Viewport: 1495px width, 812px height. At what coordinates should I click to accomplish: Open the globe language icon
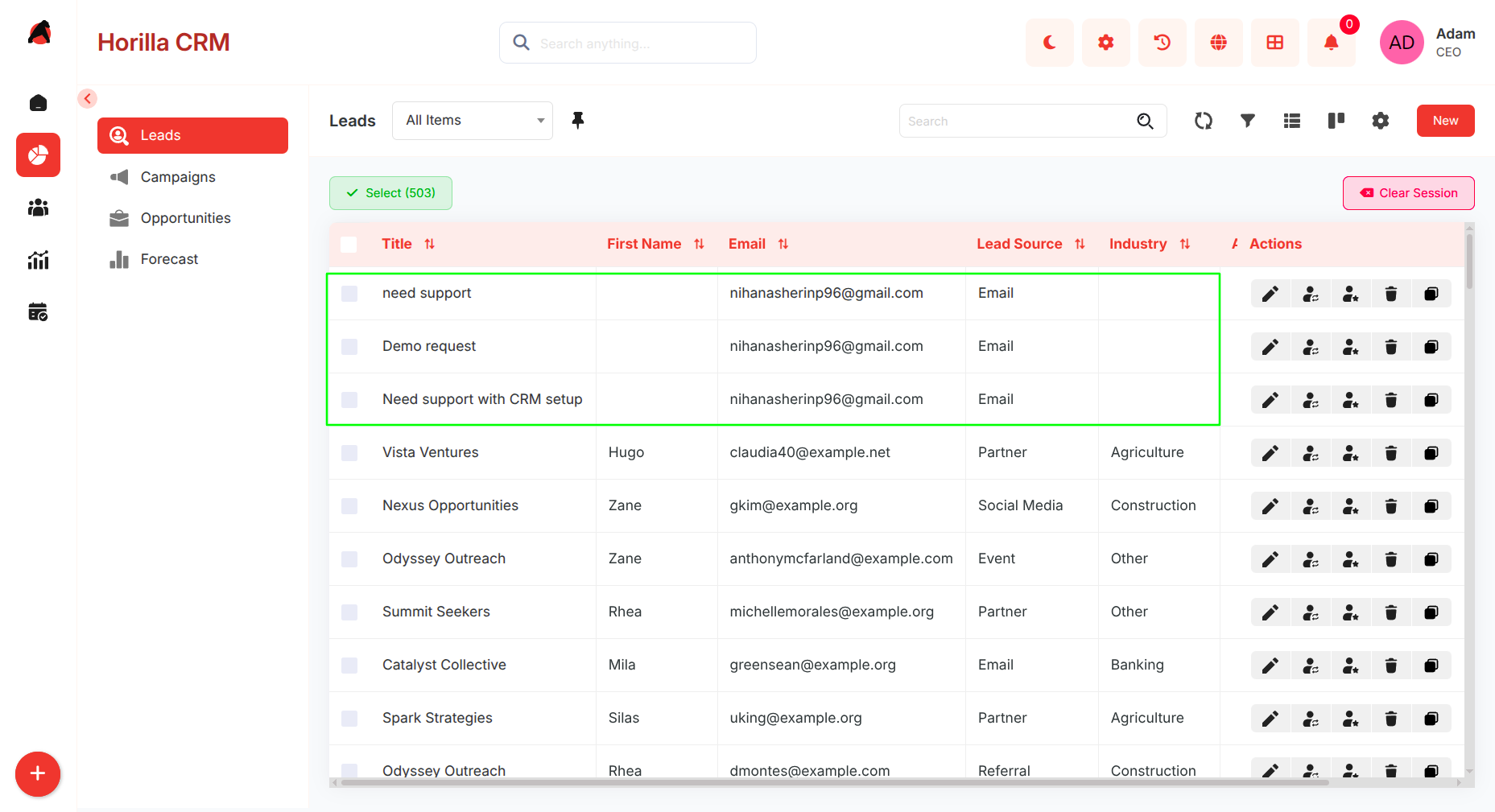pyautogui.click(x=1218, y=43)
